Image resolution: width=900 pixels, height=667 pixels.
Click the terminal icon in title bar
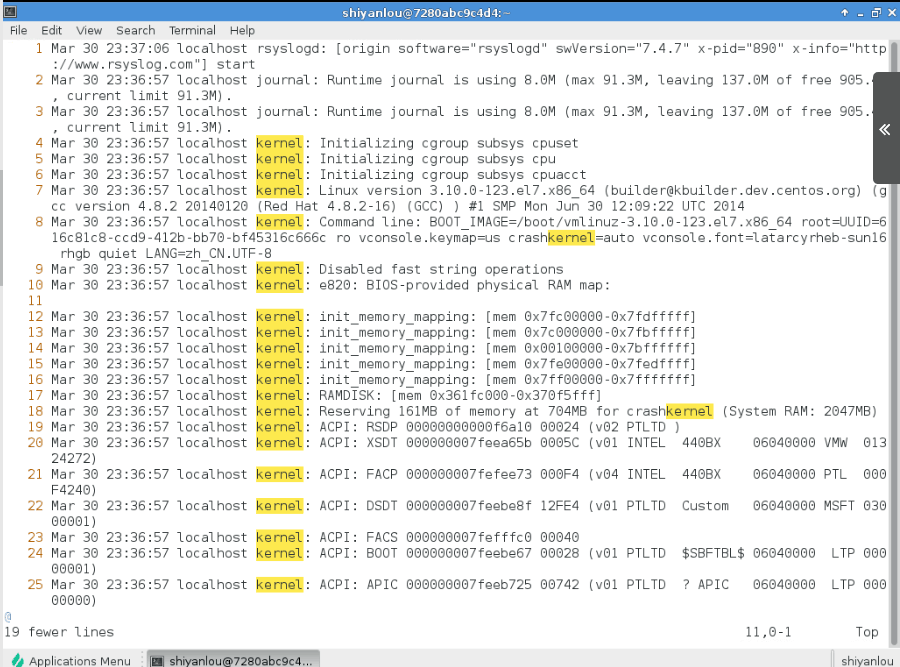tap(12, 11)
